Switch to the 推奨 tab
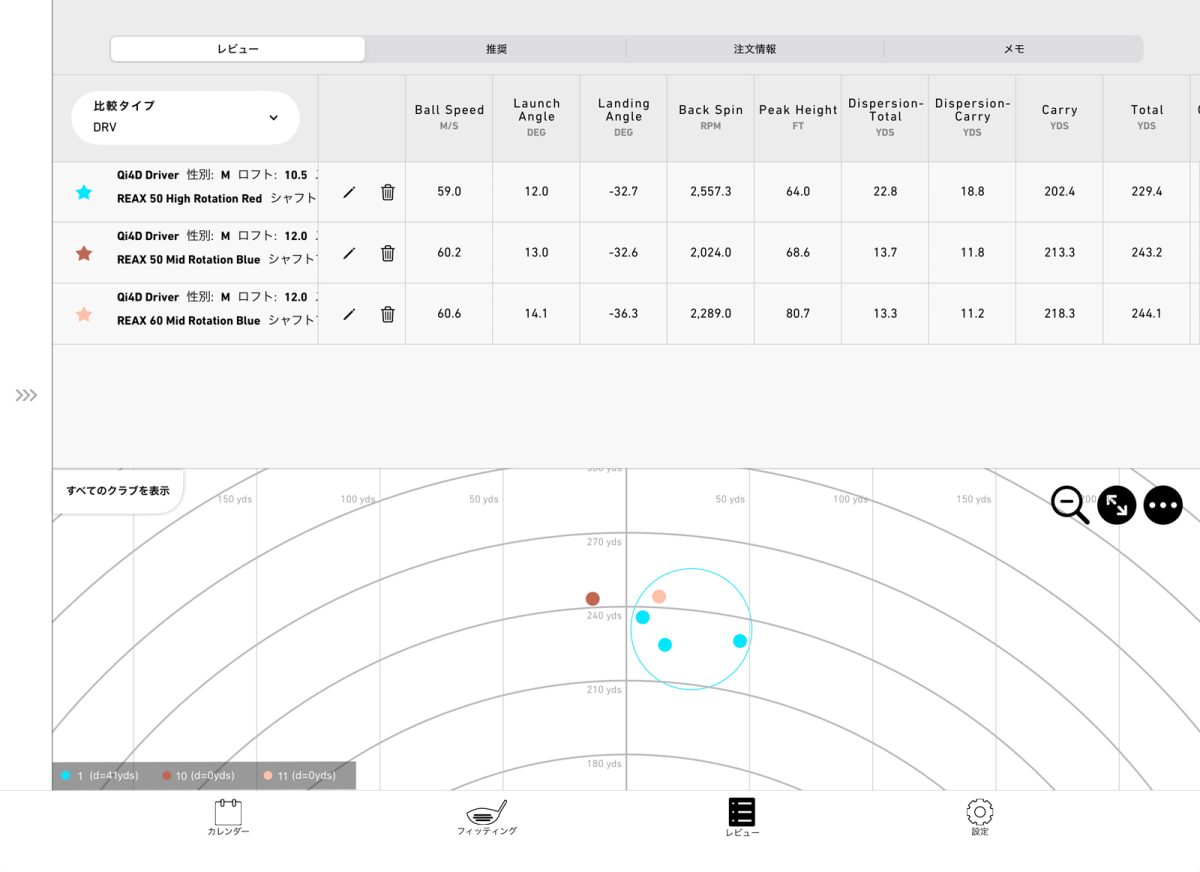This screenshot has height=872, width=1200. click(x=496, y=49)
